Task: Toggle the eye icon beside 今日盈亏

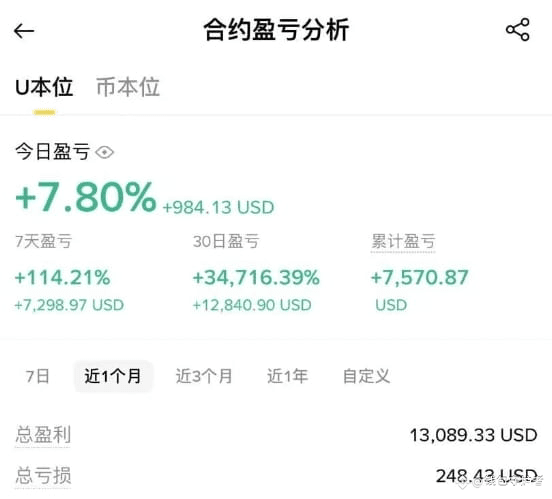Action: click(x=104, y=152)
